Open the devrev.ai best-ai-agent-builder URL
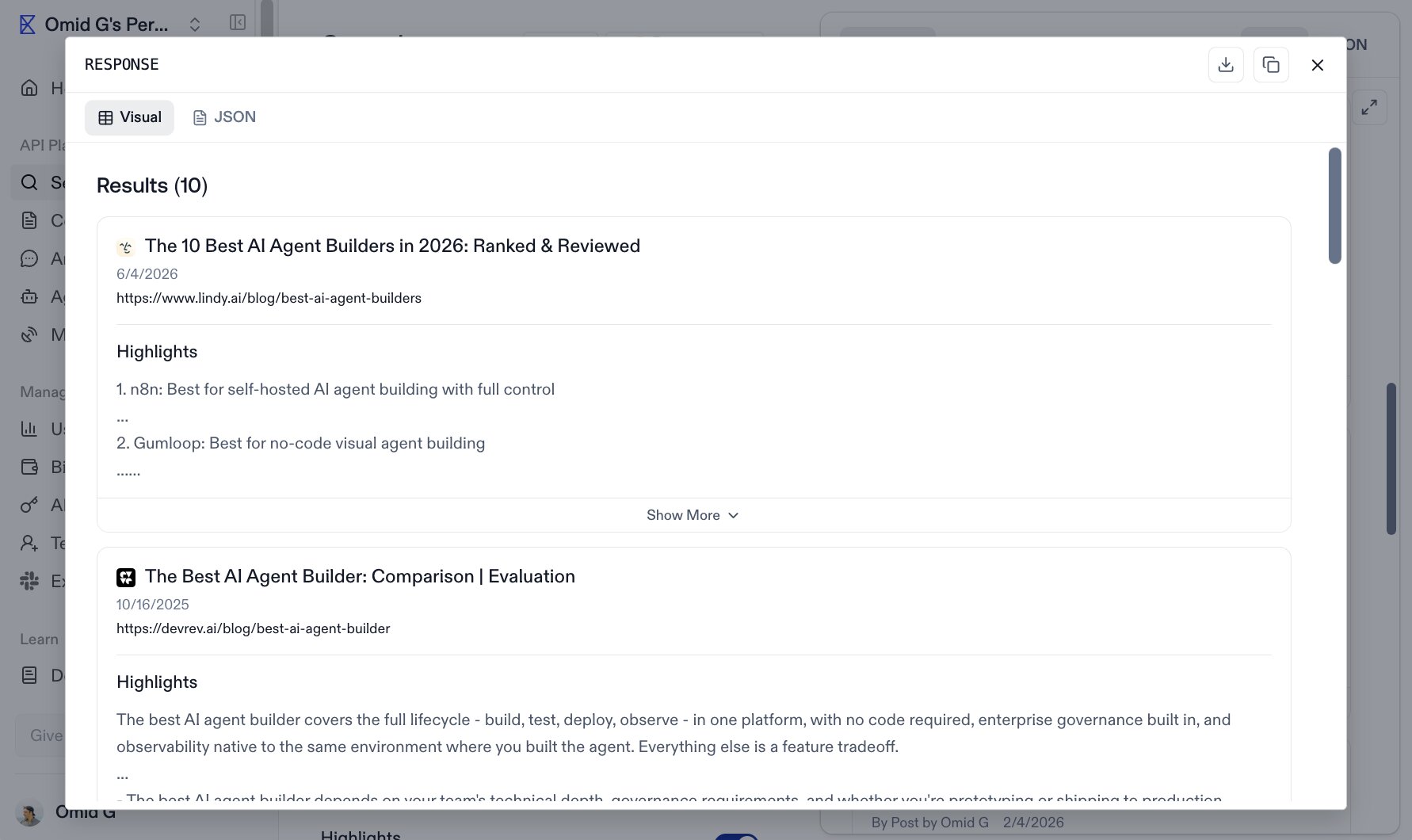The width and height of the screenshot is (1412, 840). click(254, 628)
